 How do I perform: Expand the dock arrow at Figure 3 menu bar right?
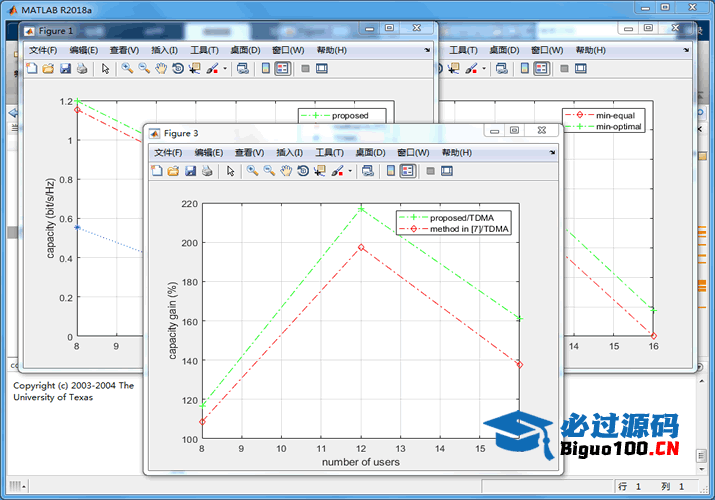pos(551,152)
